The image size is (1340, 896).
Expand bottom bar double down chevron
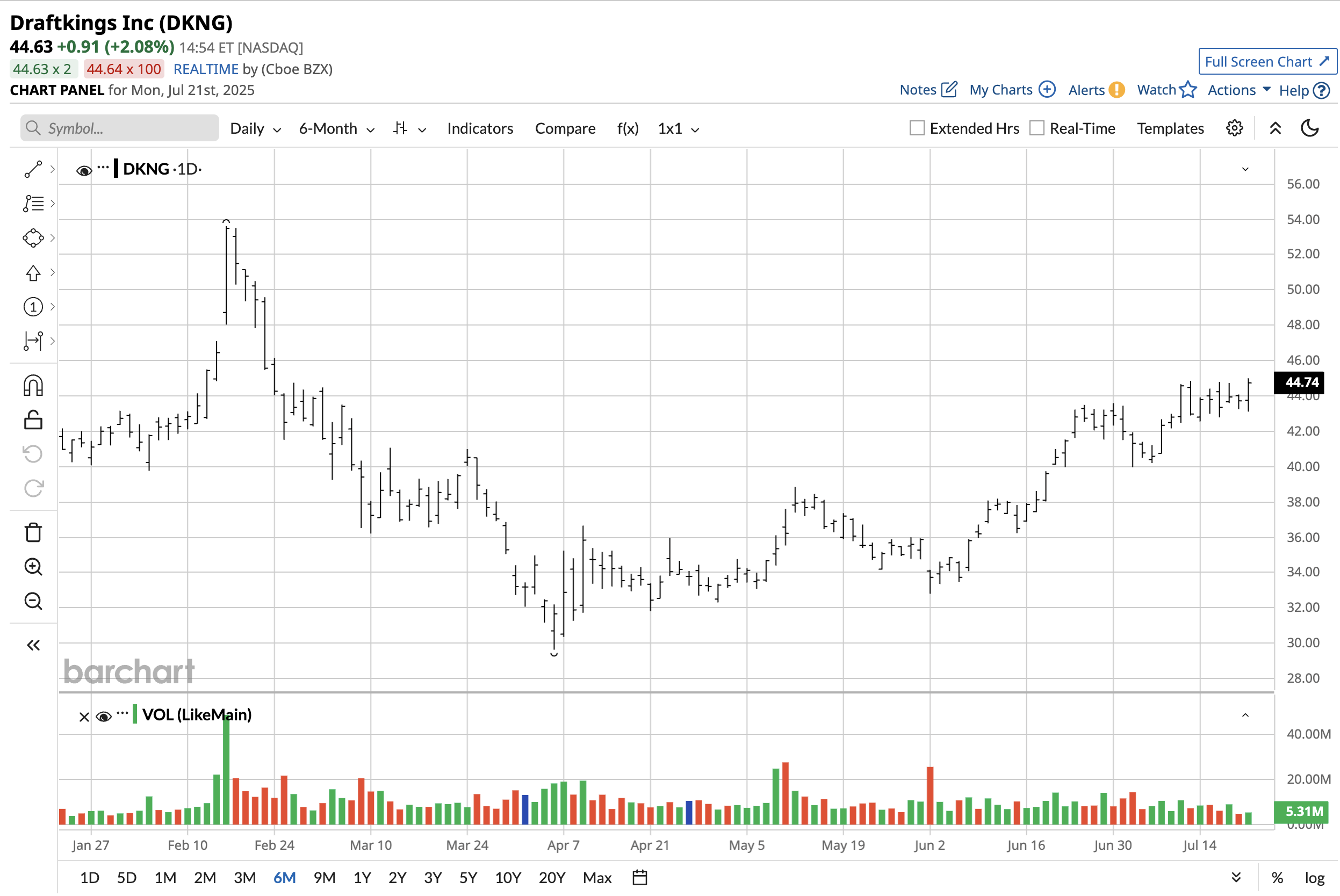click(1236, 878)
